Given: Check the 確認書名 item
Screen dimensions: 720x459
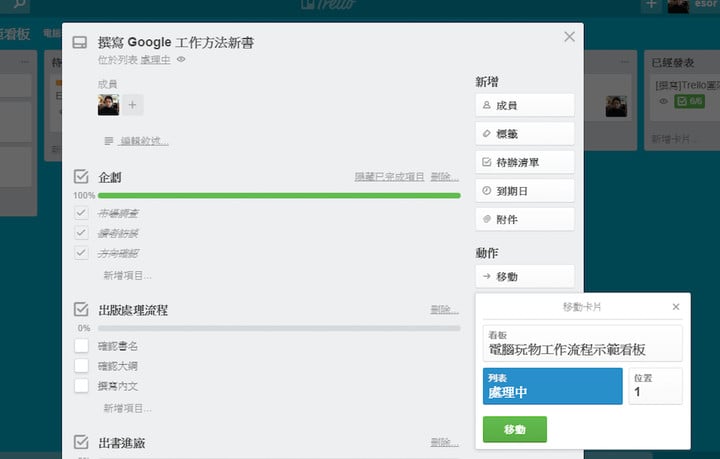Looking at the screenshot, I should (x=81, y=346).
